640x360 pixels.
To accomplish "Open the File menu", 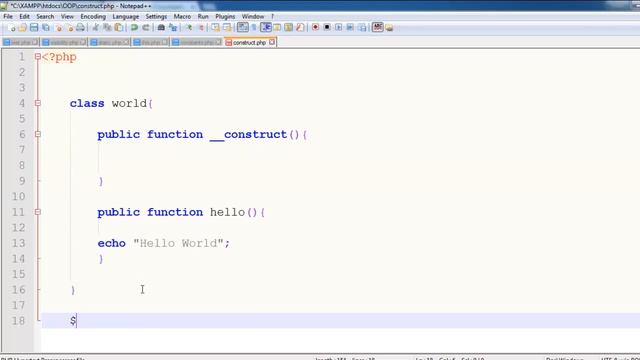I will click(x=8, y=16).
